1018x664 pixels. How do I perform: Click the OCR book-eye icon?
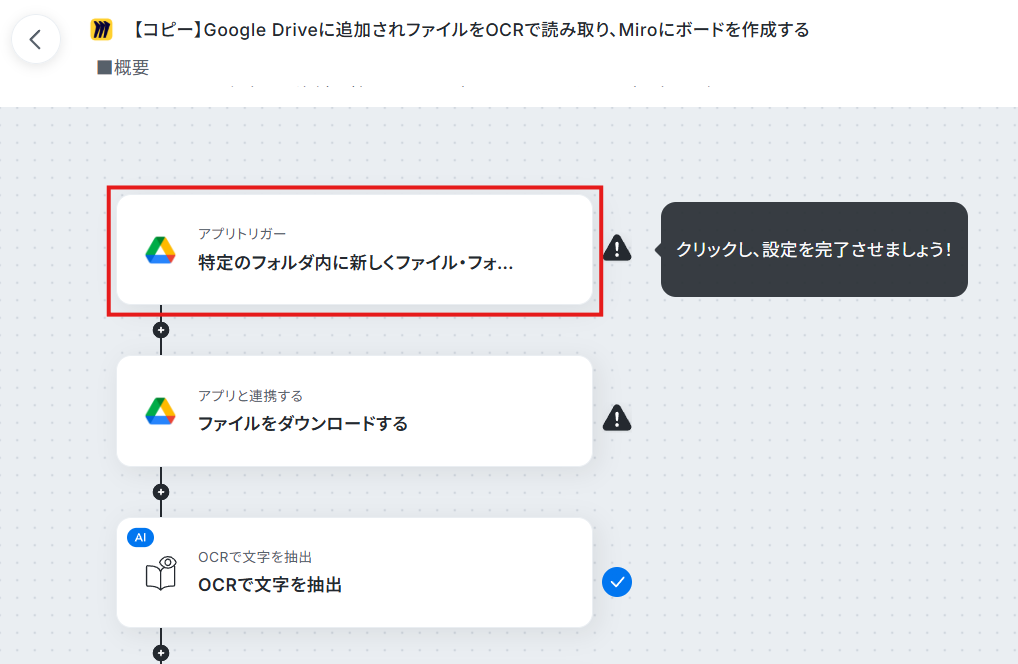pyautogui.click(x=161, y=572)
